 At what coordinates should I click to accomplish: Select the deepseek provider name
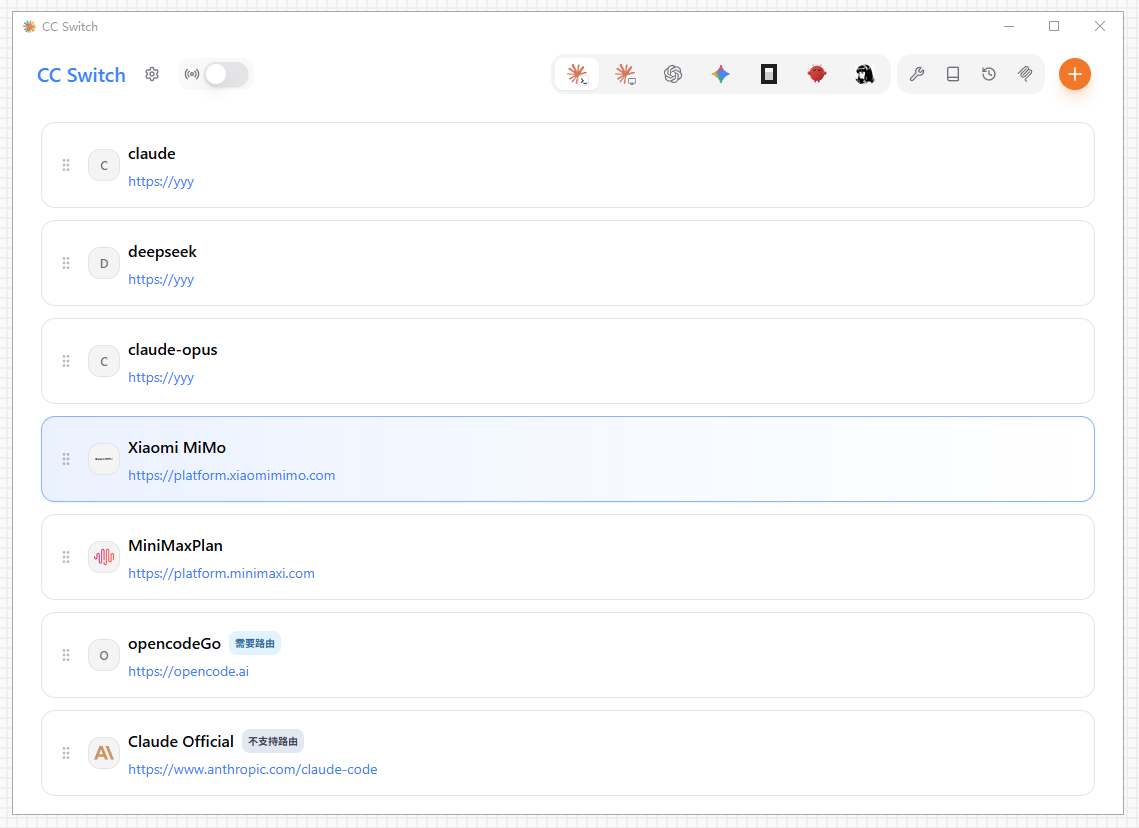(163, 252)
